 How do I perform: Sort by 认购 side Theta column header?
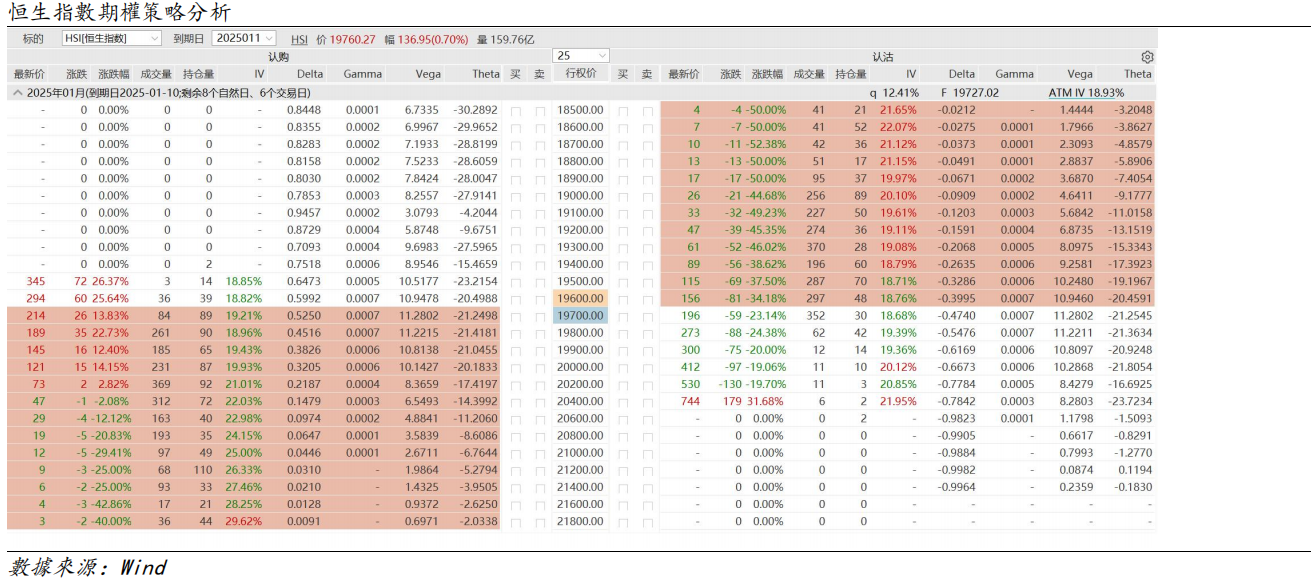(486, 74)
